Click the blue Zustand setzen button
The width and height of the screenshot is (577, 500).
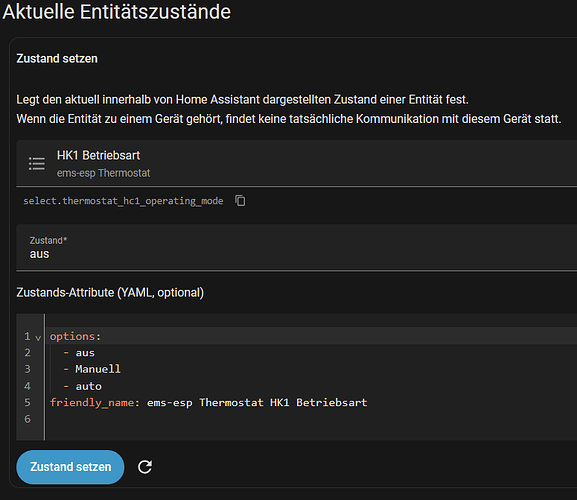tap(70, 467)
